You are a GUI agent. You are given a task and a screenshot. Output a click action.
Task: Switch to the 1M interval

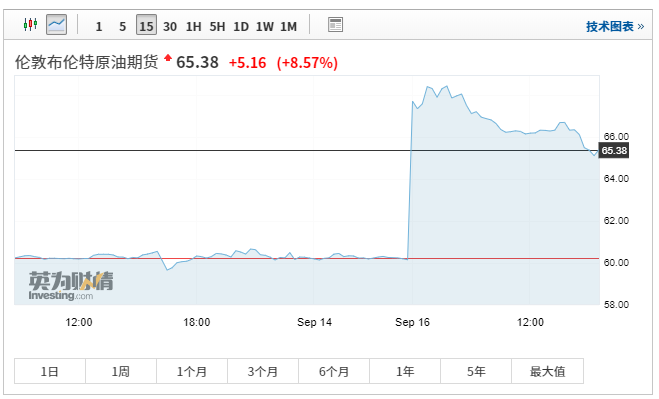288,26
